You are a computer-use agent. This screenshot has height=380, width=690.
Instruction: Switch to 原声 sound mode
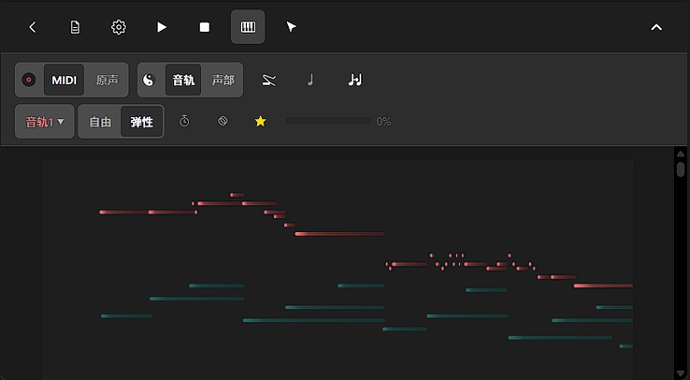107,80
